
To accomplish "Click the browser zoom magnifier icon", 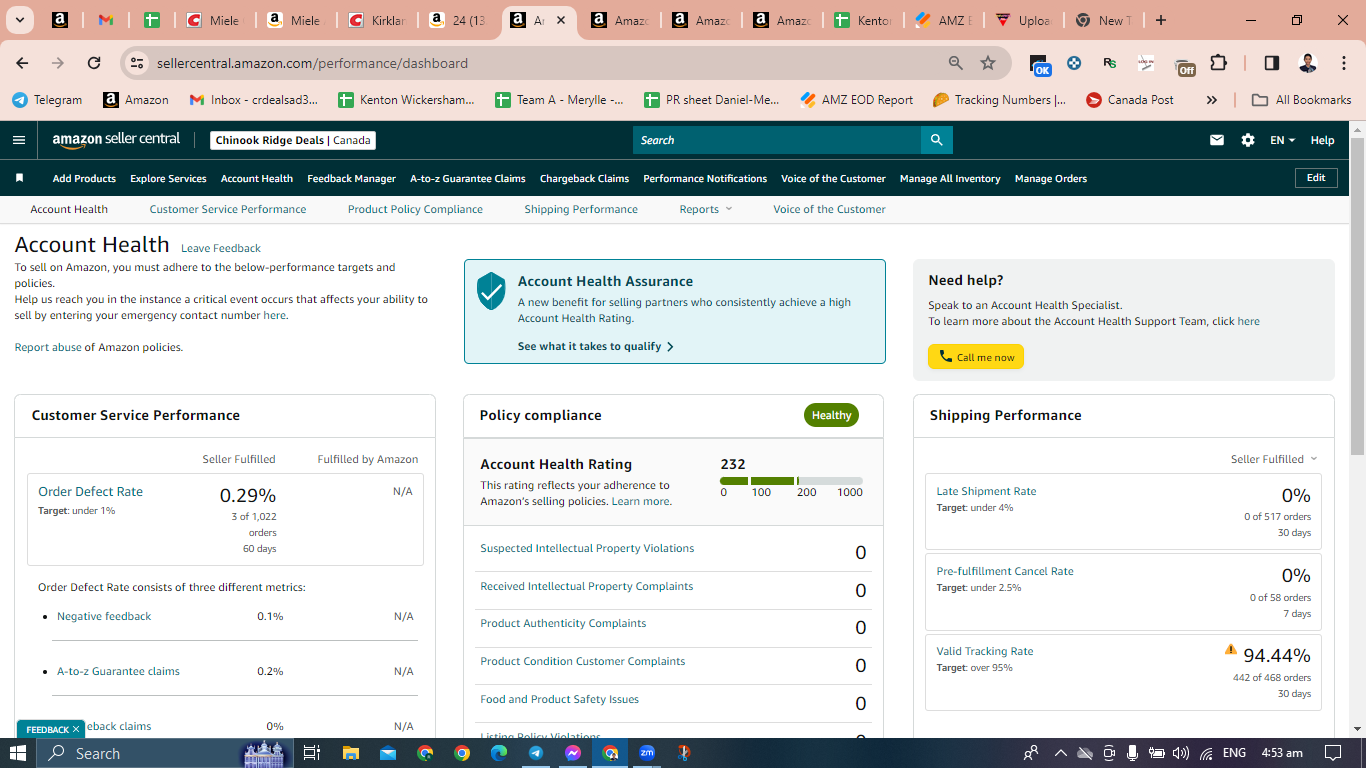I will pos(956,63).
